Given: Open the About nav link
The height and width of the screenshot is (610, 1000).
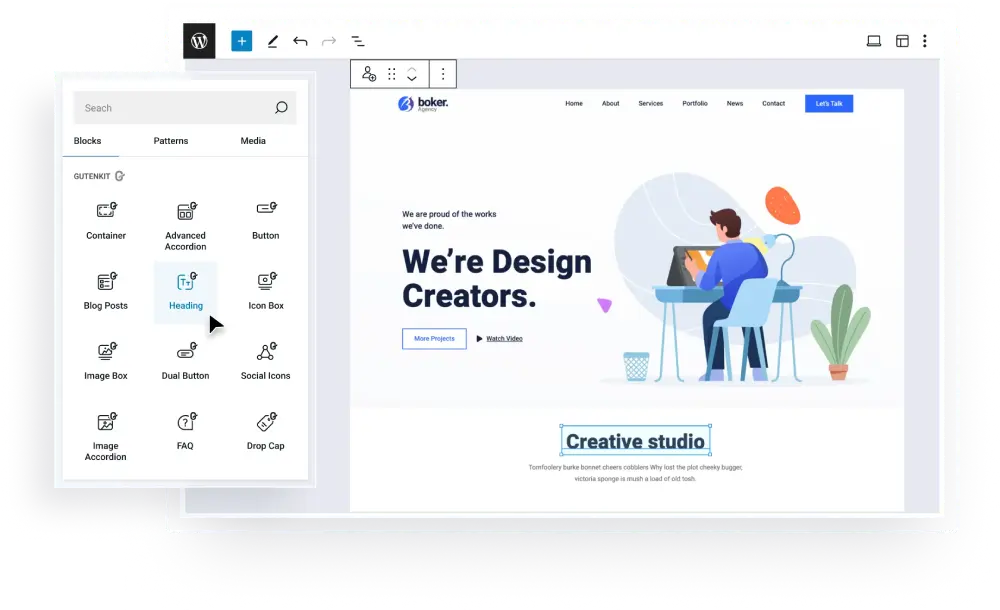Looking at the screenshot, I should point(610,103).
